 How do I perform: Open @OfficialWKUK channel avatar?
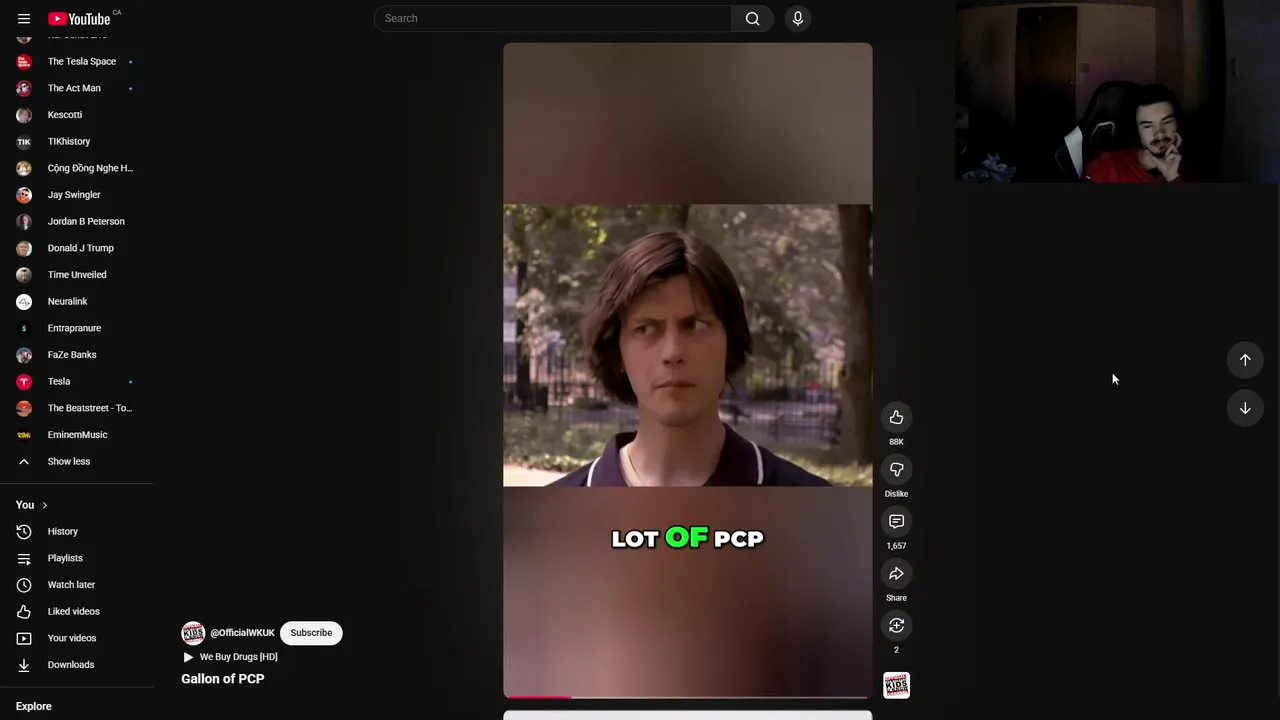193,633
